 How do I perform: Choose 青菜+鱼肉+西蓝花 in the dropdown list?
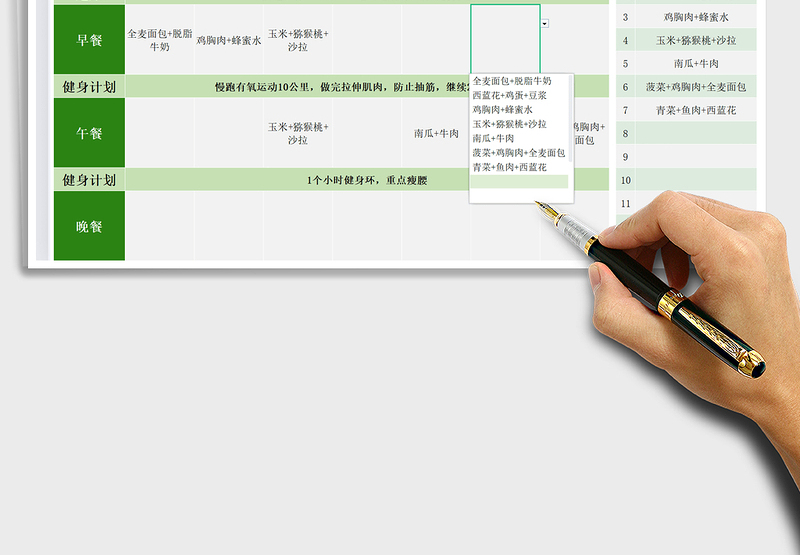(509, 167)
